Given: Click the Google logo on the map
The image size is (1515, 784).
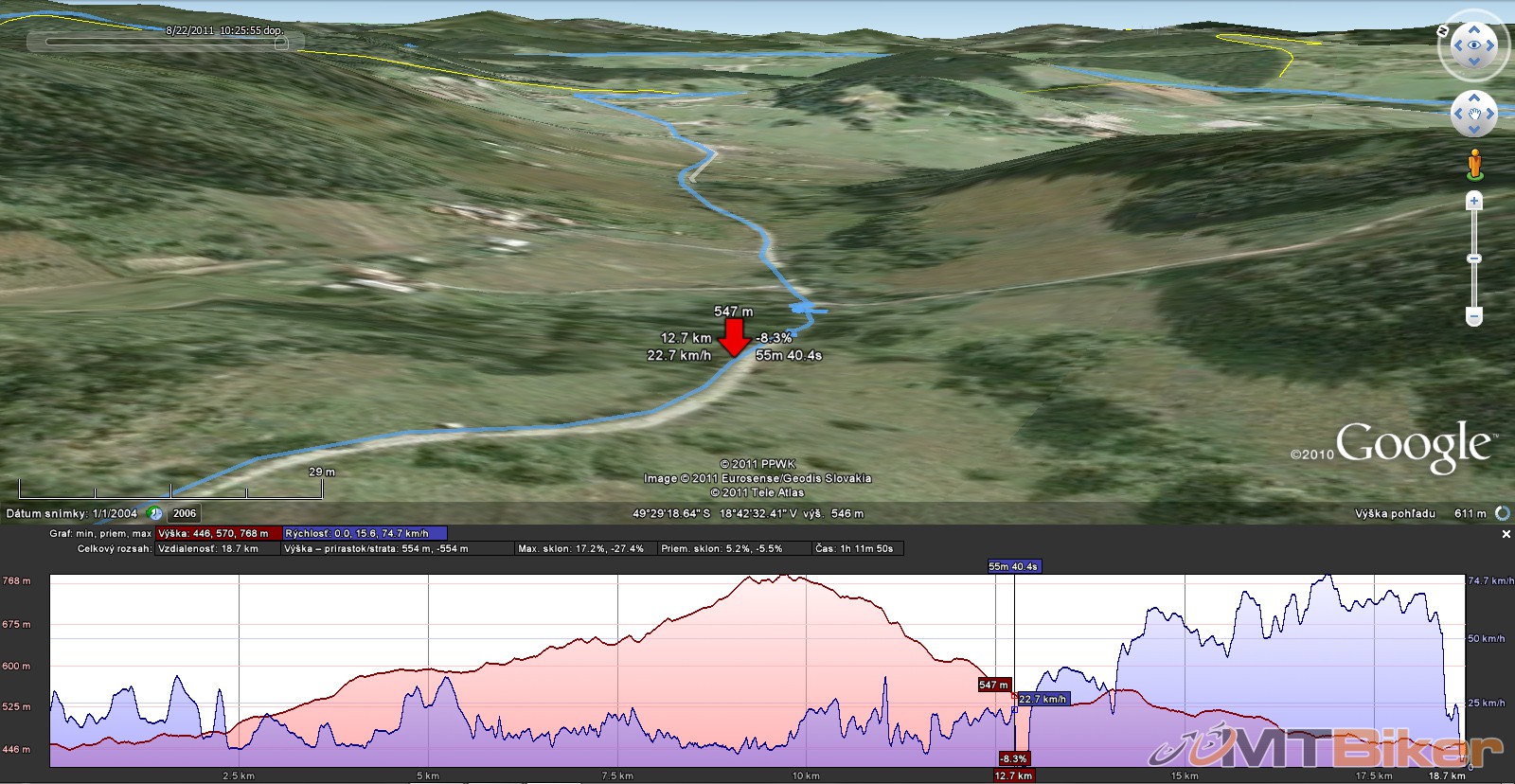Looking at the screenshot, I should coord(1413,447).
